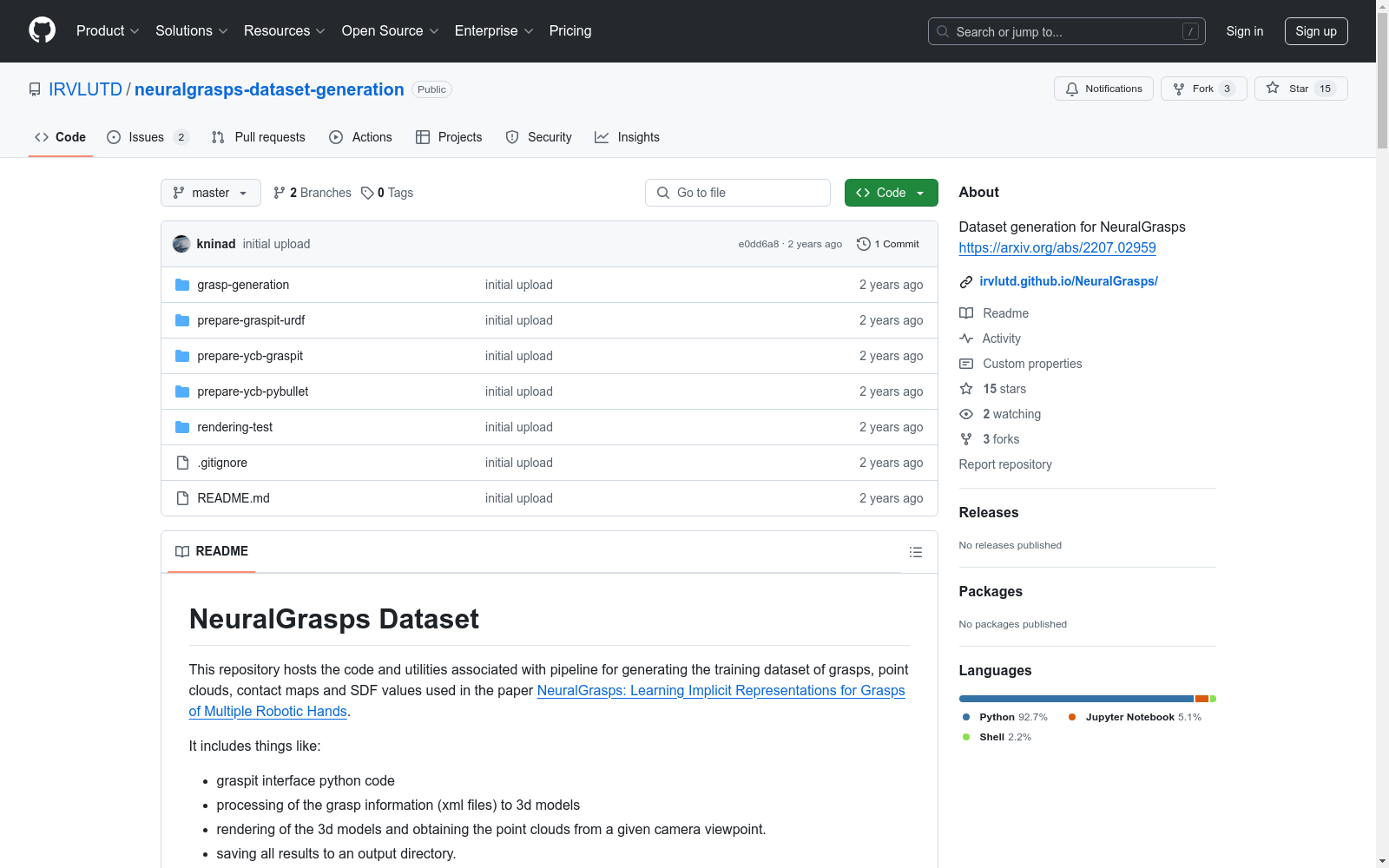Open the IRVLUTD organization link
Screen dimensions: 1389x868
pos(85,89)
